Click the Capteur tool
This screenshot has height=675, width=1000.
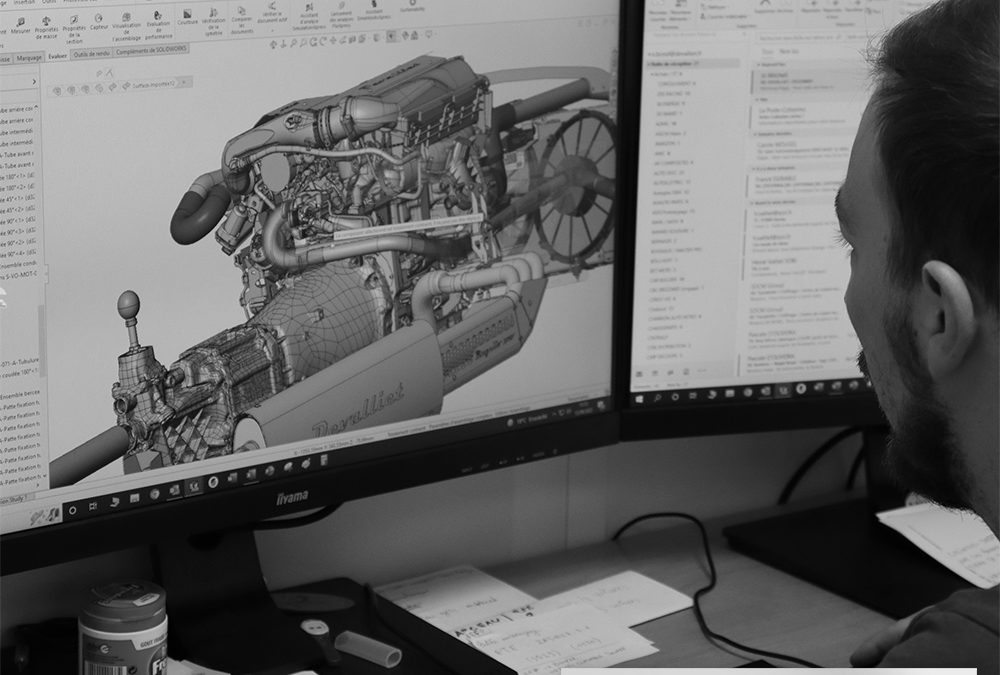[x=99, y=22]
